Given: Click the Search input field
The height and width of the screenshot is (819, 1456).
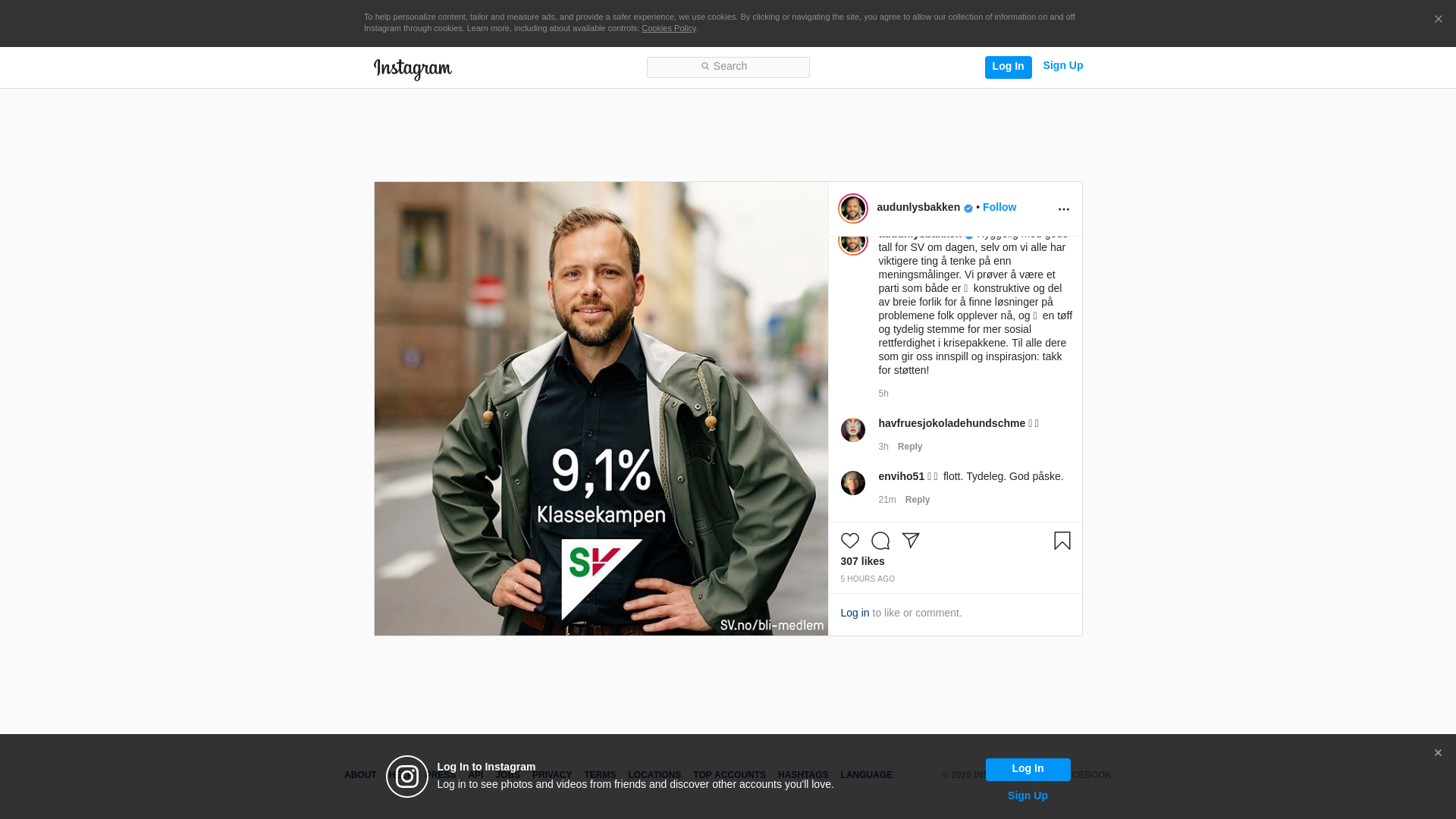Looking at the screenshot, I should coord(728,67).
